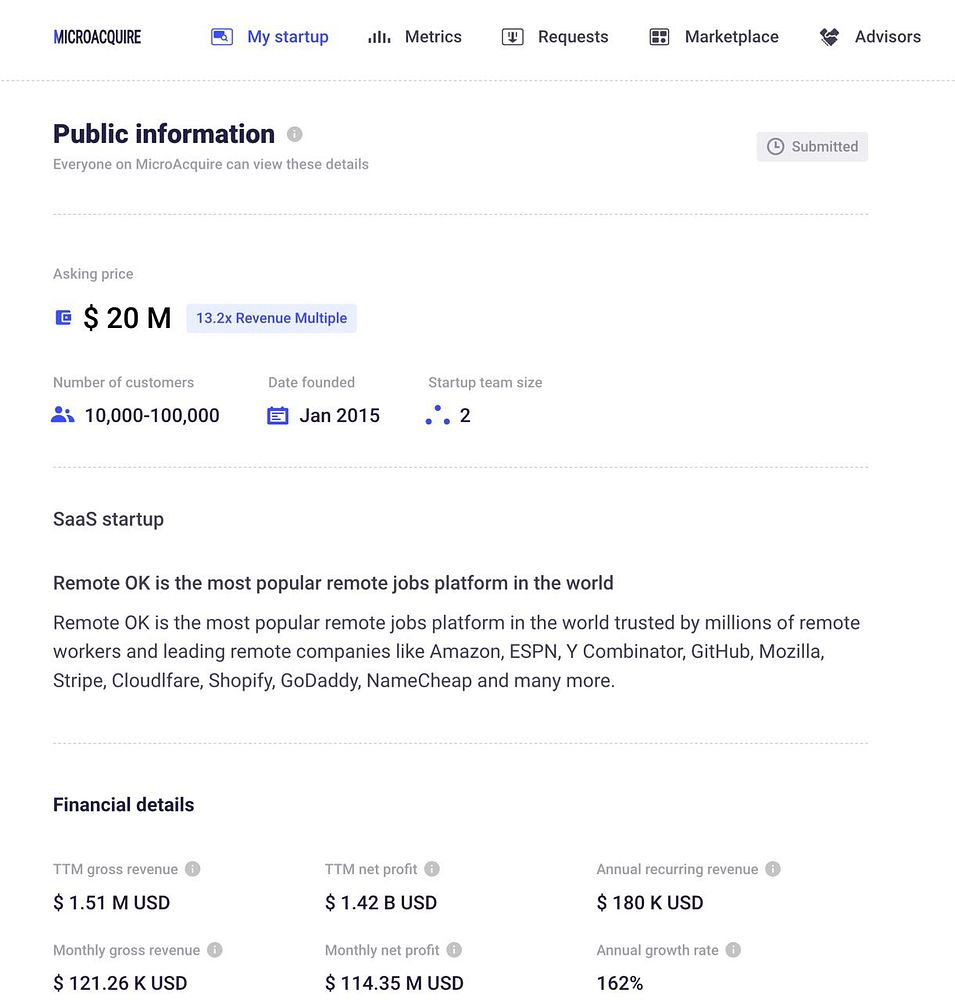Image resolution: width=955 pixels, height=1000 pixels.
Task: Click the date founded calendar icon
Action: click(x=278, y=415)
